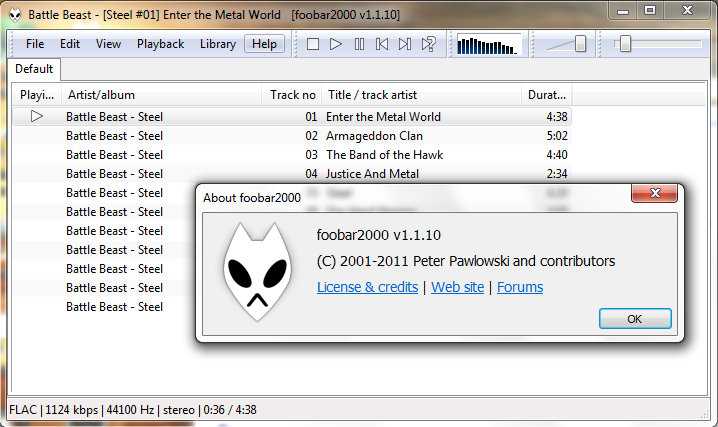Open the Web site link
Viewport: 718px width, 427px height.
tap(457, 287)
